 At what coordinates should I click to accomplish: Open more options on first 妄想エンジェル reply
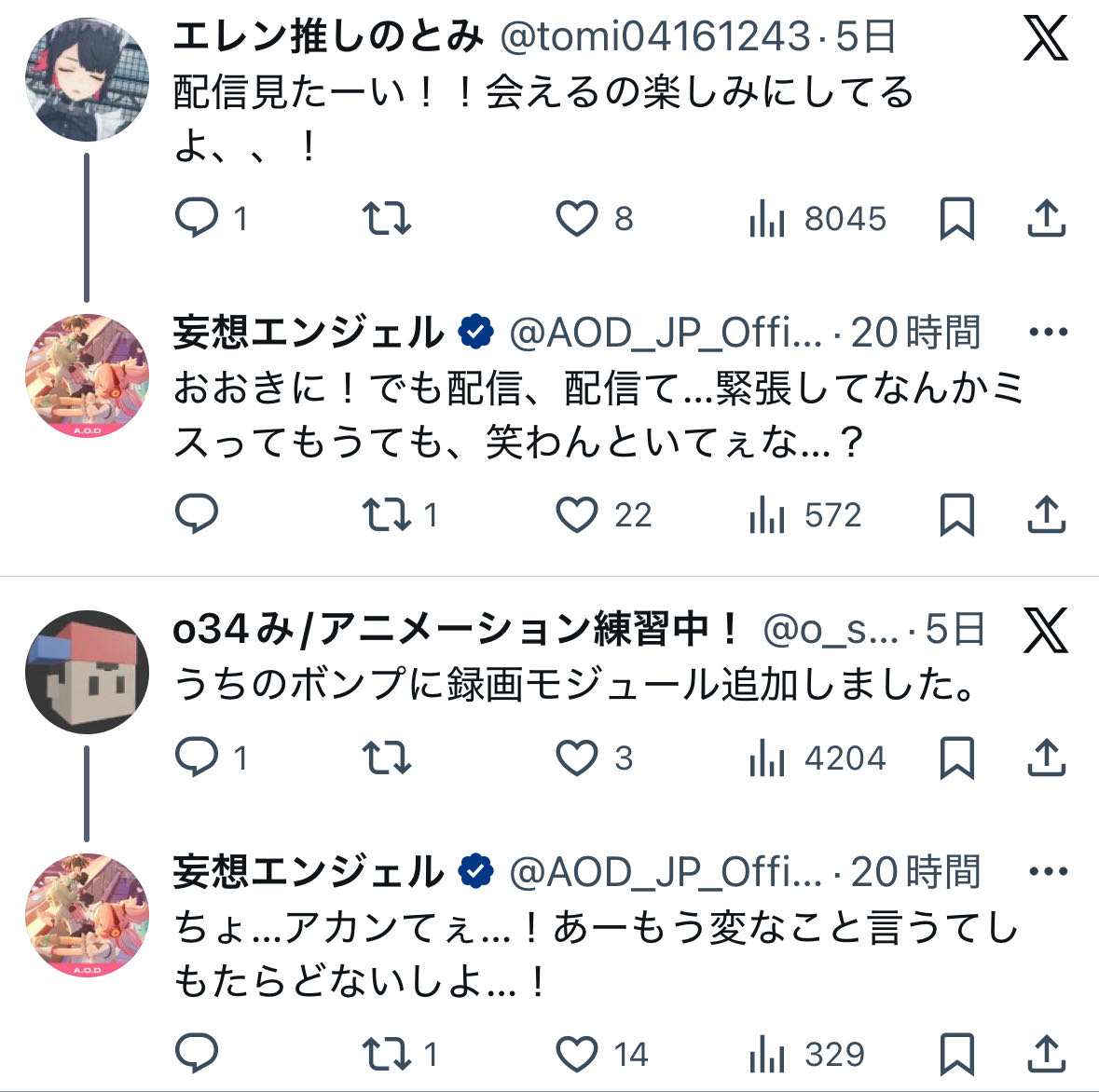pos(1049,333)
